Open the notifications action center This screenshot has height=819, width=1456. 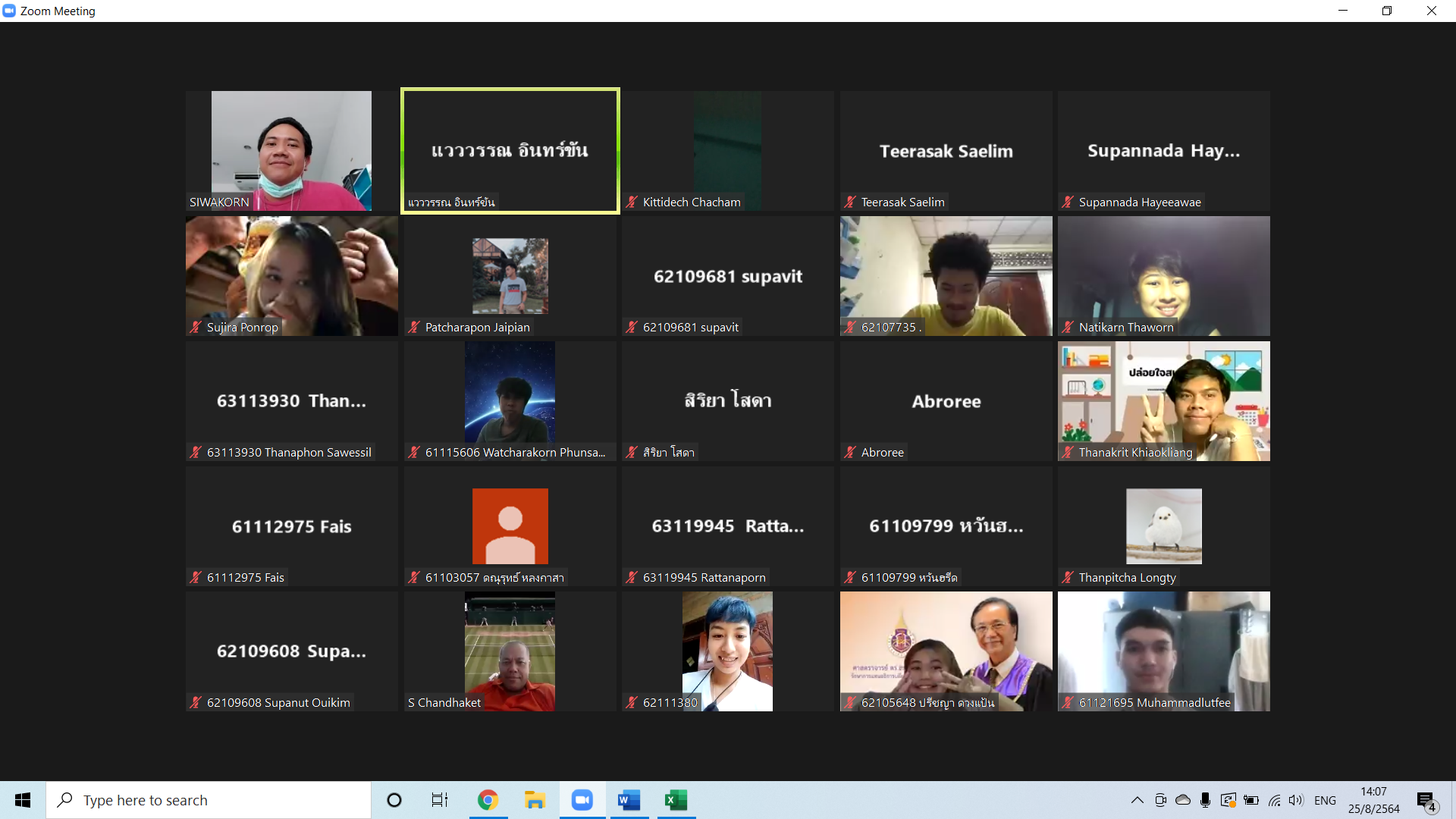1426,801
